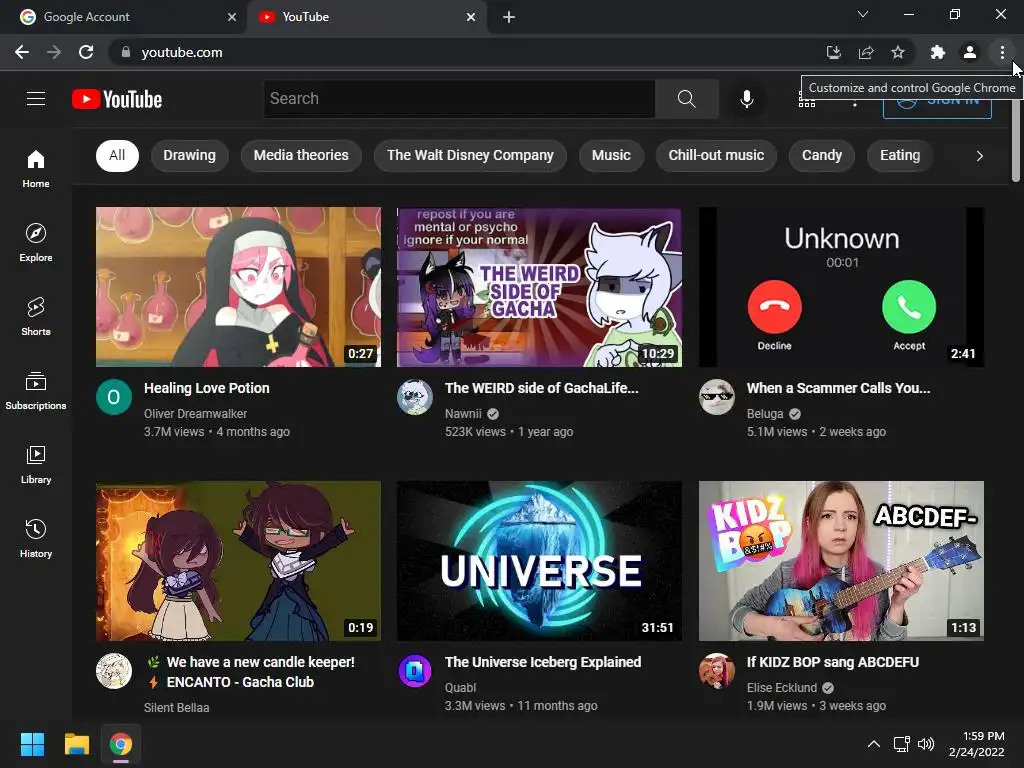This screenshot has width=1024, height=768.
Task: Open History in the sidebar
Action: [36, 538]
